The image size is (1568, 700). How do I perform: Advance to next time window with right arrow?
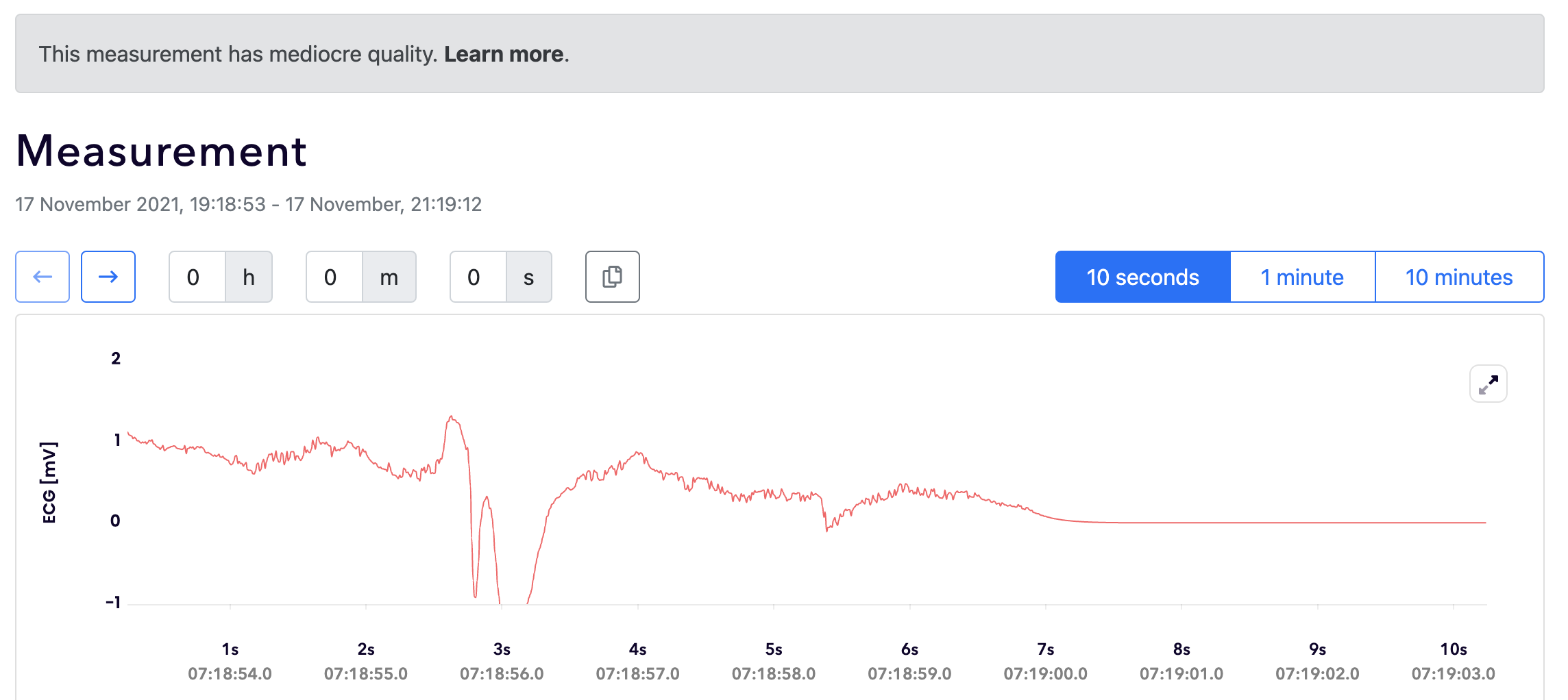click(108, 277)
